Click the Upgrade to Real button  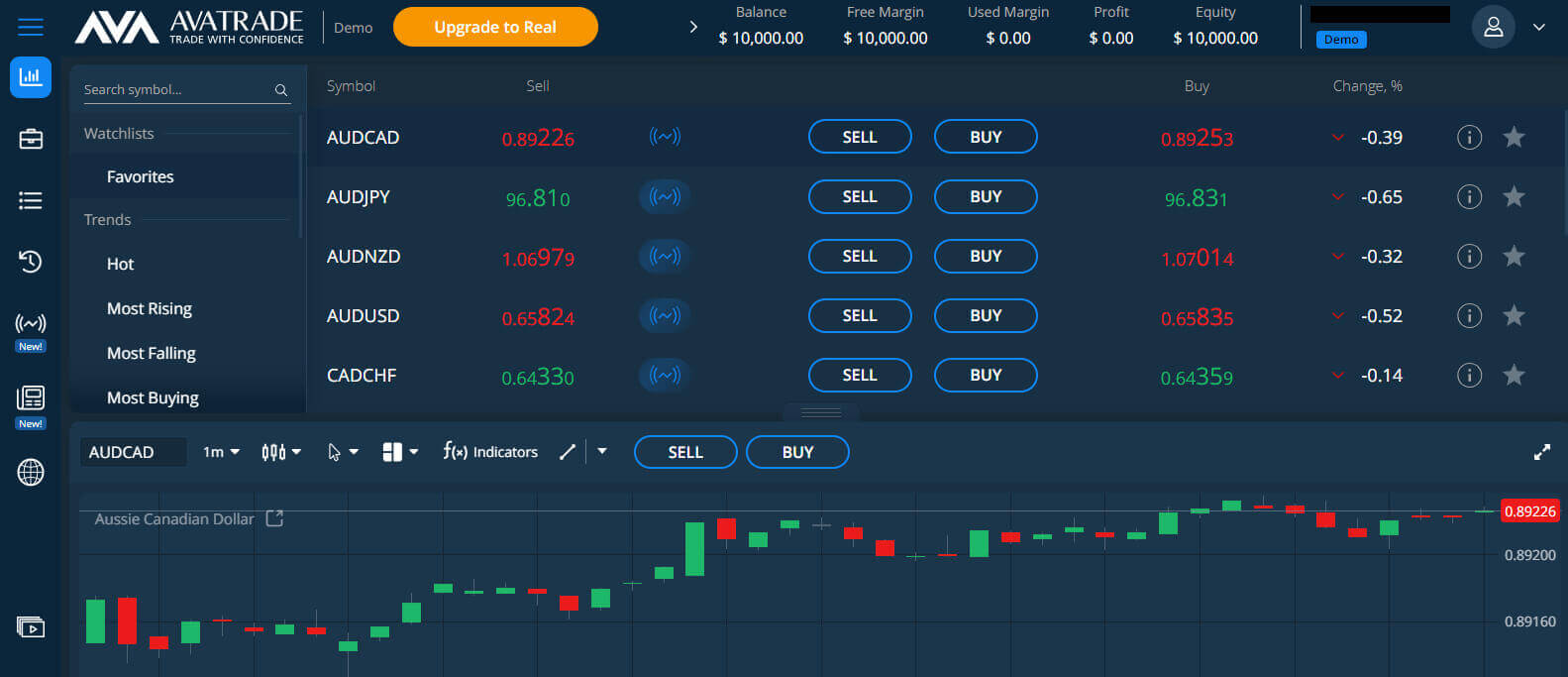point(495,27)
